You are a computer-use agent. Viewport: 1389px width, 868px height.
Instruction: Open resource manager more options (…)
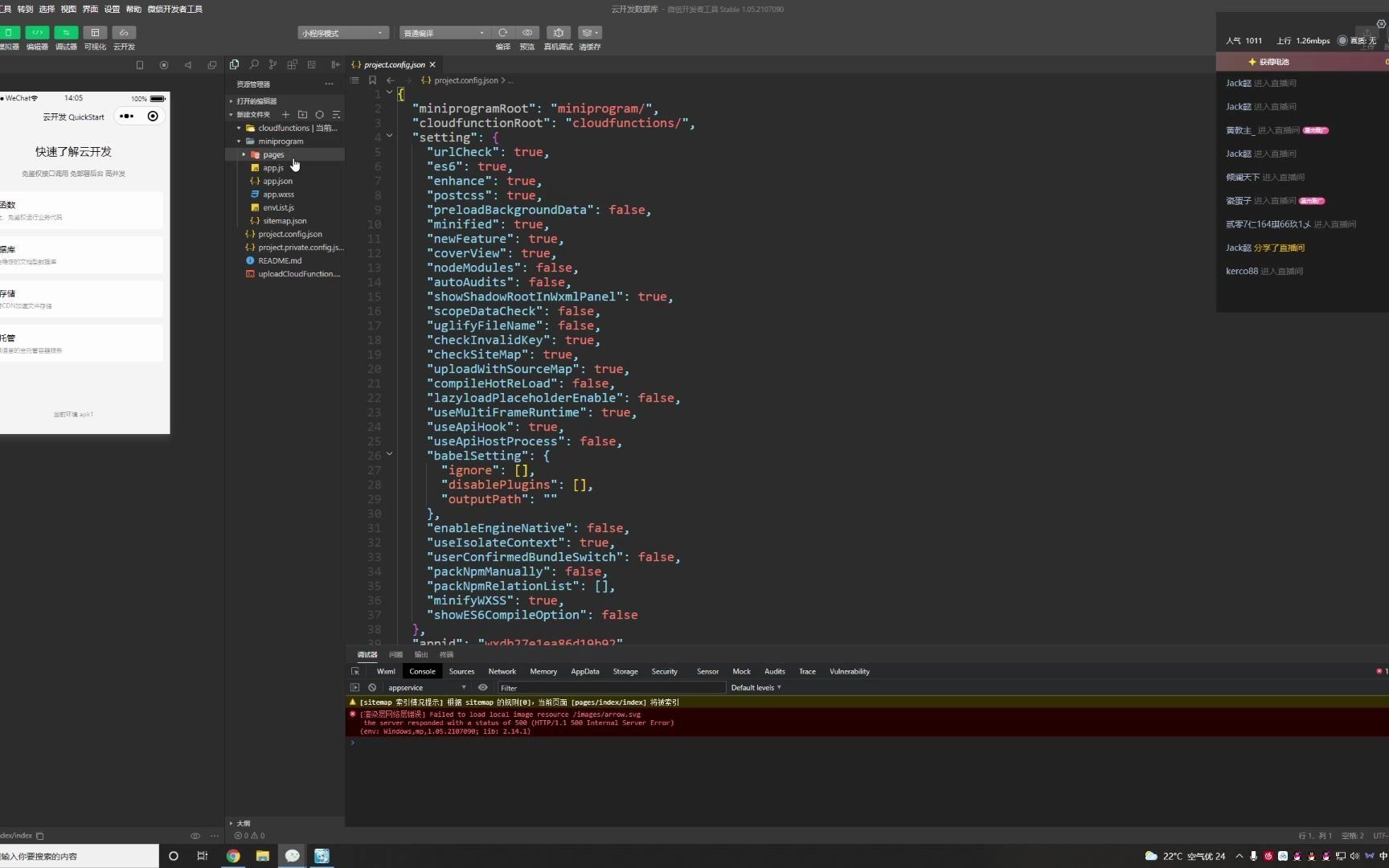coord(329,84)
